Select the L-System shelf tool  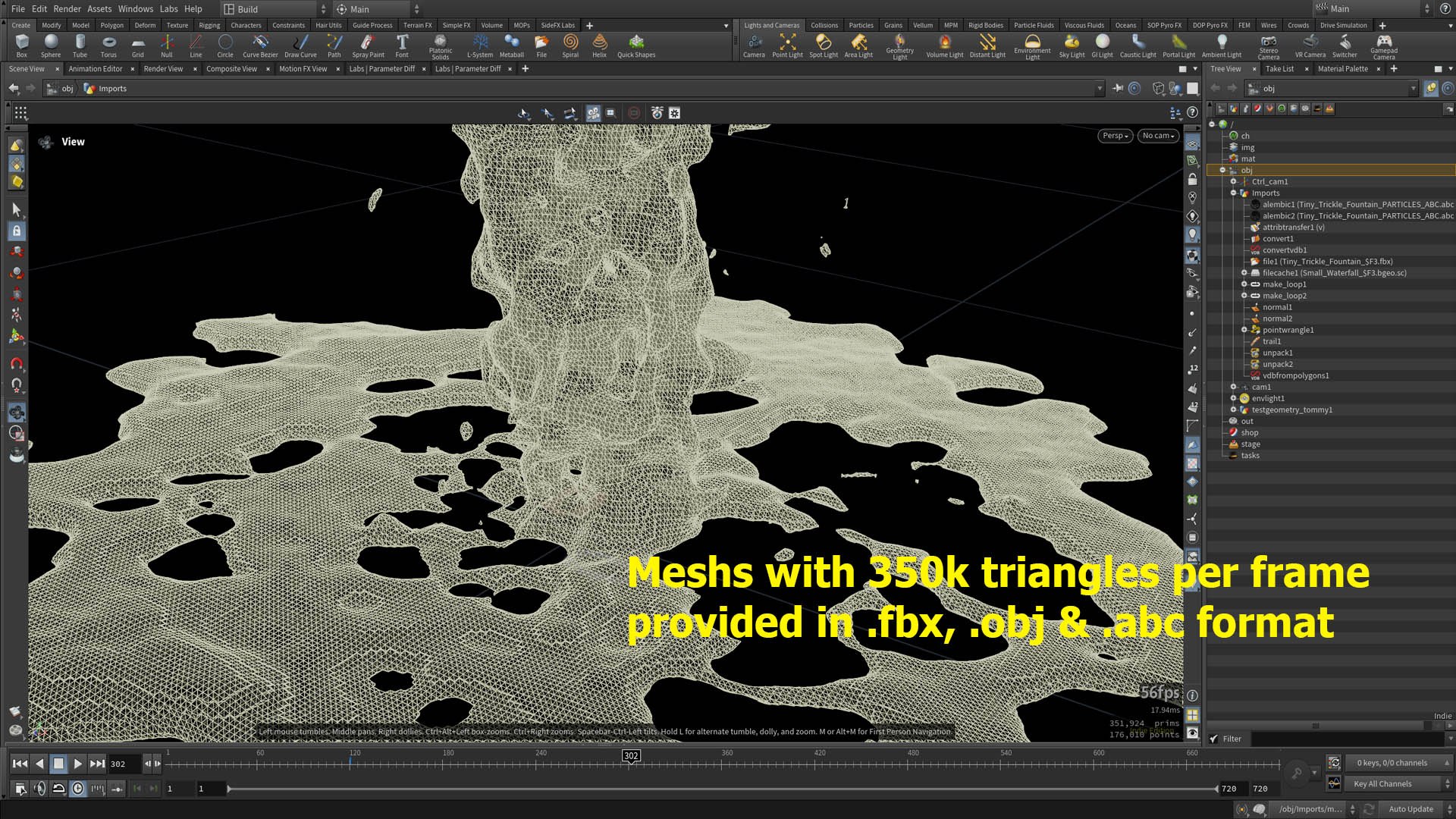[480, 45]
